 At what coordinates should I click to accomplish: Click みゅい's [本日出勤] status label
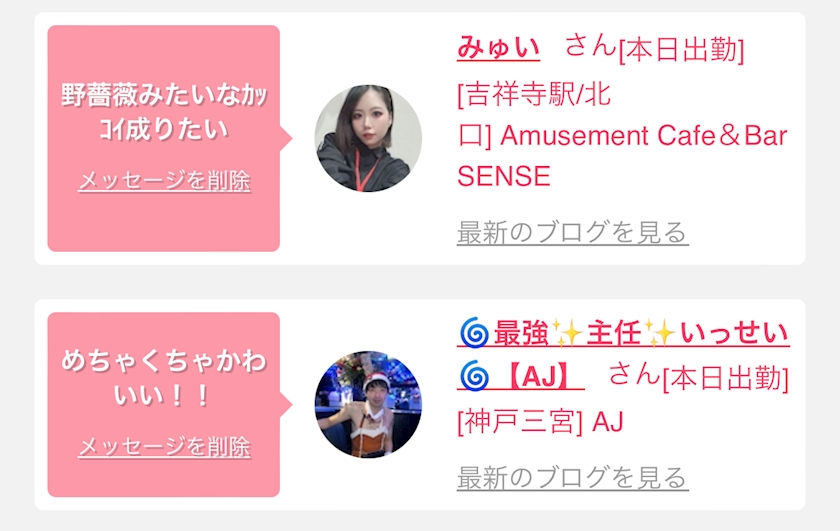click(681, 51)
